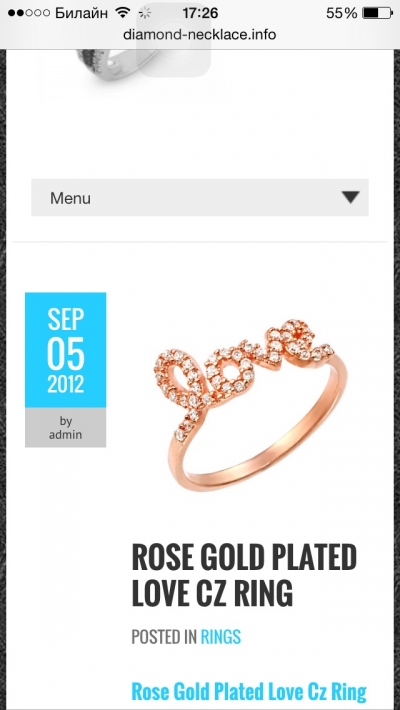
Task: Tap the Sep 05 2012 date badge
Action: (66, 350)
